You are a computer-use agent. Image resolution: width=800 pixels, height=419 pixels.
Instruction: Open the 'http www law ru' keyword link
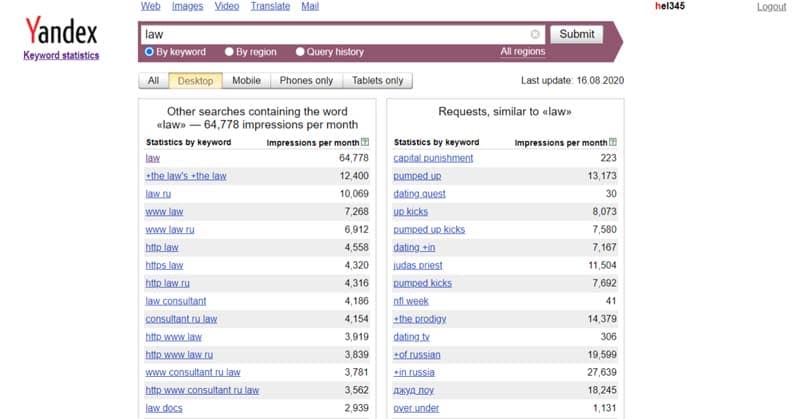(179, 355)
